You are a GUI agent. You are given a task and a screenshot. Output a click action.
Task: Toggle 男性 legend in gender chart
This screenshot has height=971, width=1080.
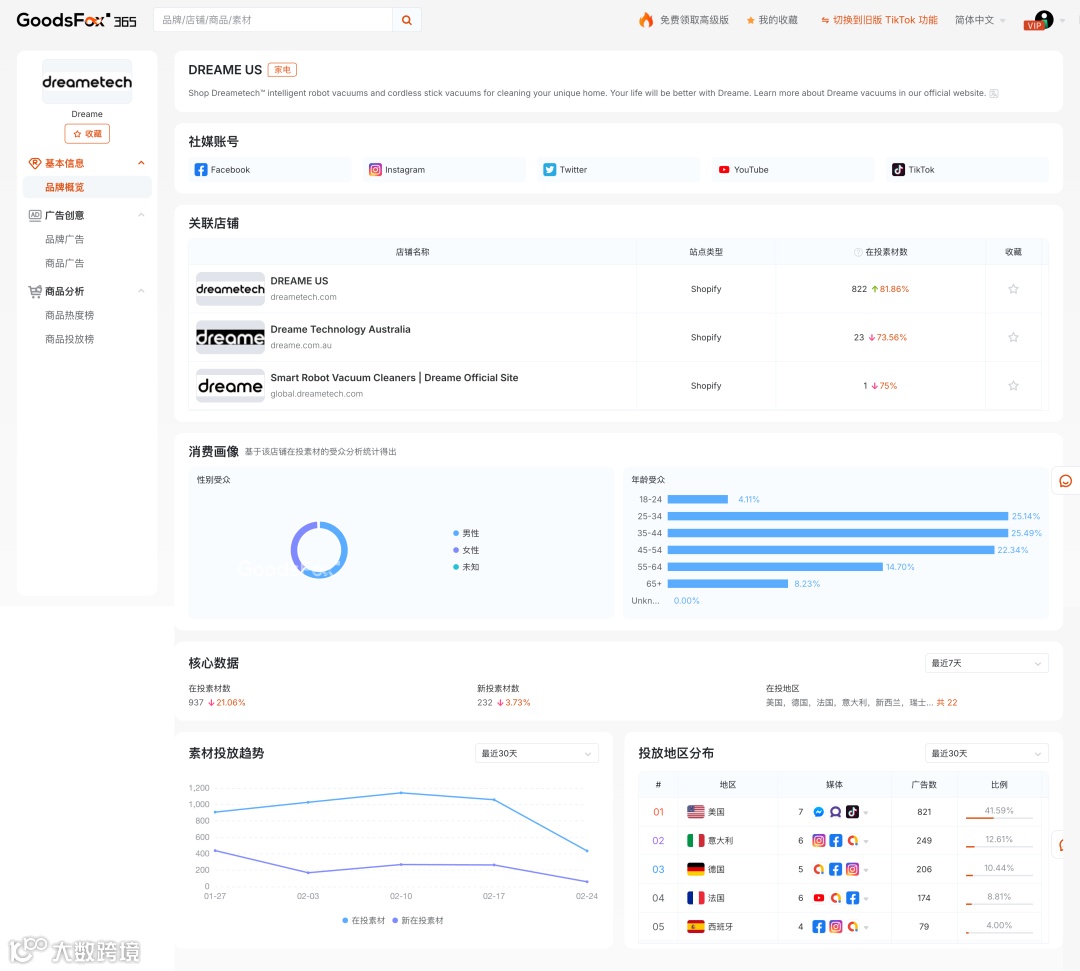coord(466,533)
